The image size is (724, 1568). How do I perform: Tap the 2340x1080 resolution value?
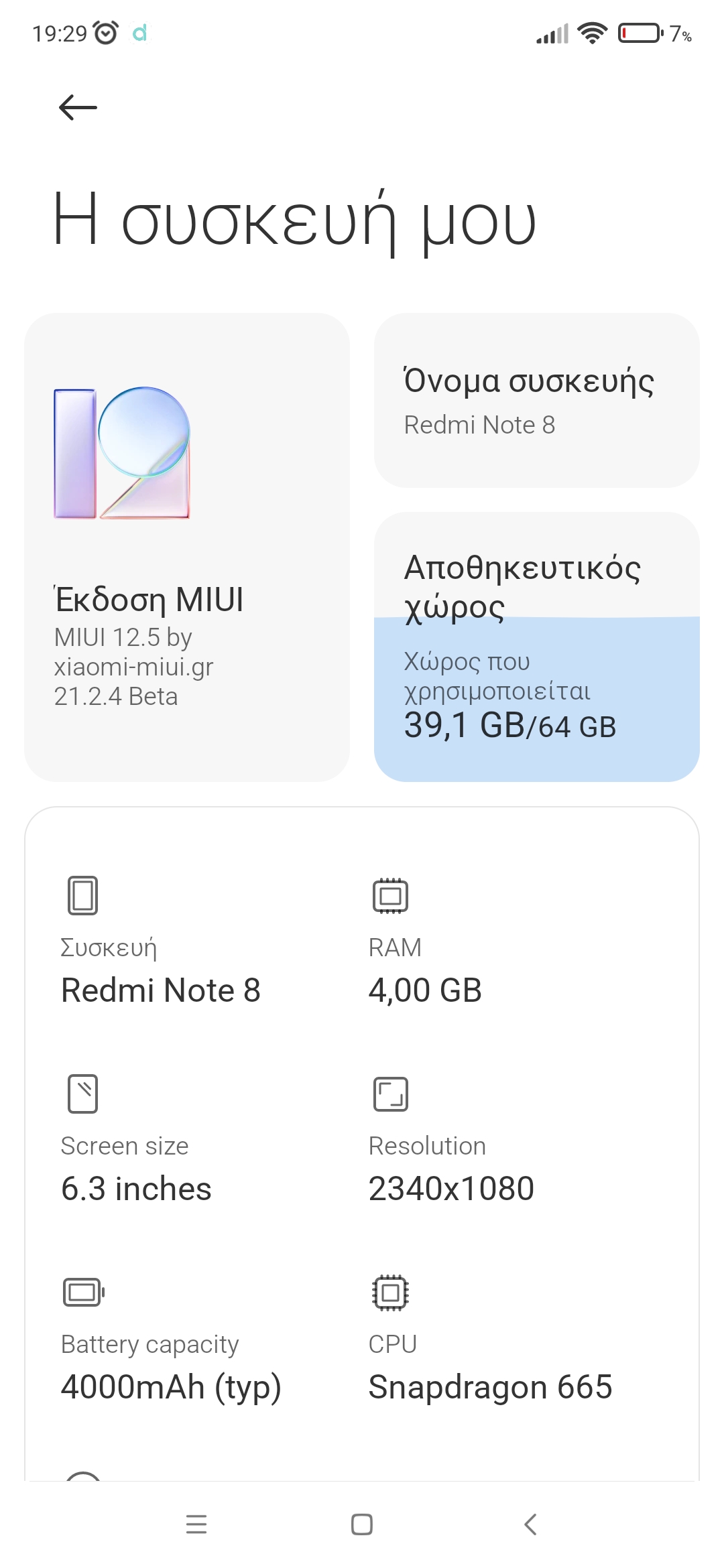point(451,1189)
